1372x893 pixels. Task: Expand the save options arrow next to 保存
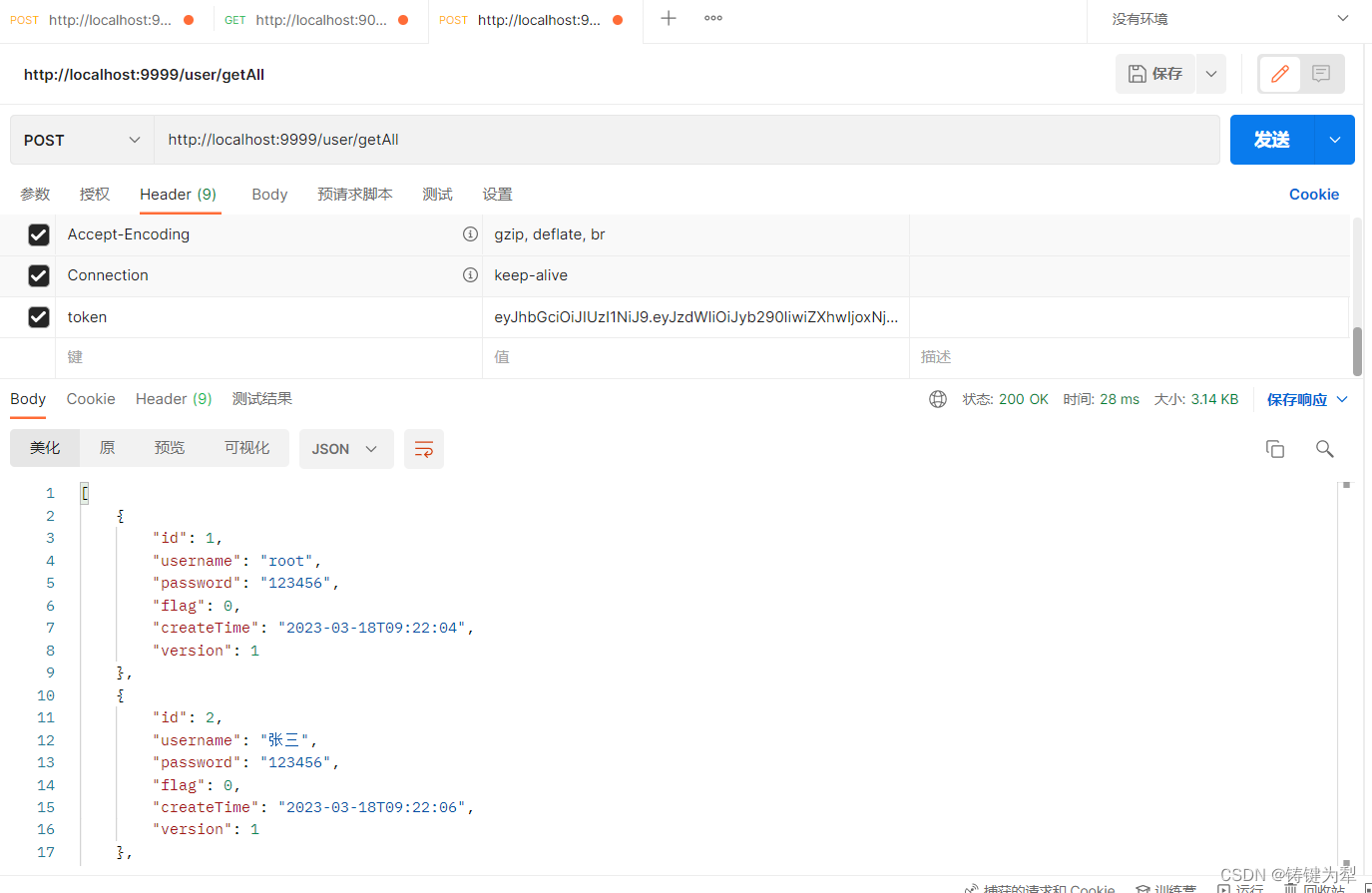click(x=1211, y=74)
